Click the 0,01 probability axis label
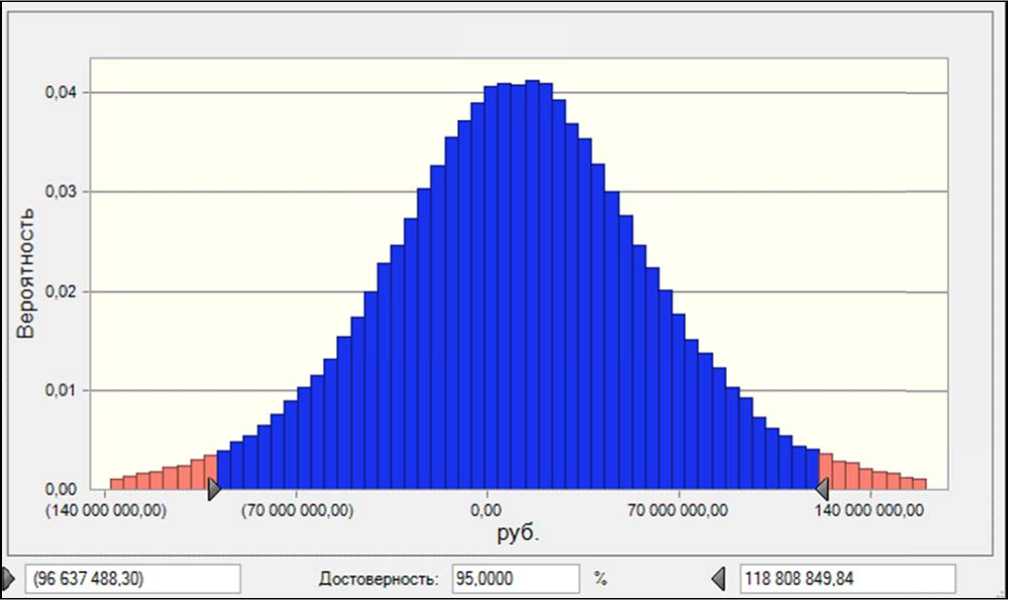The image size is (1009, 600). [60, 391]
